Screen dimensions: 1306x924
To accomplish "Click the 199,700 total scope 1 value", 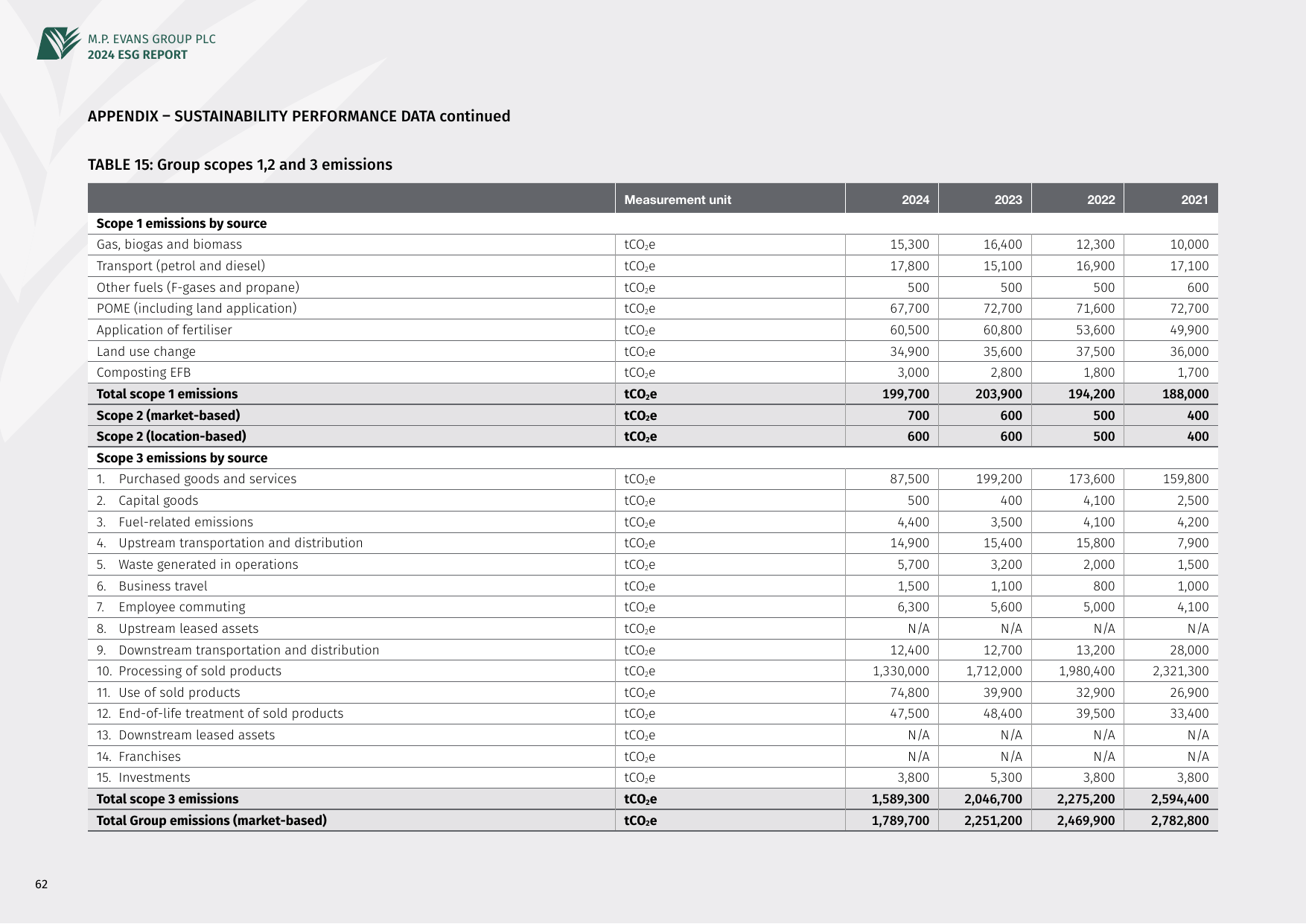I will tap(905, 394).
